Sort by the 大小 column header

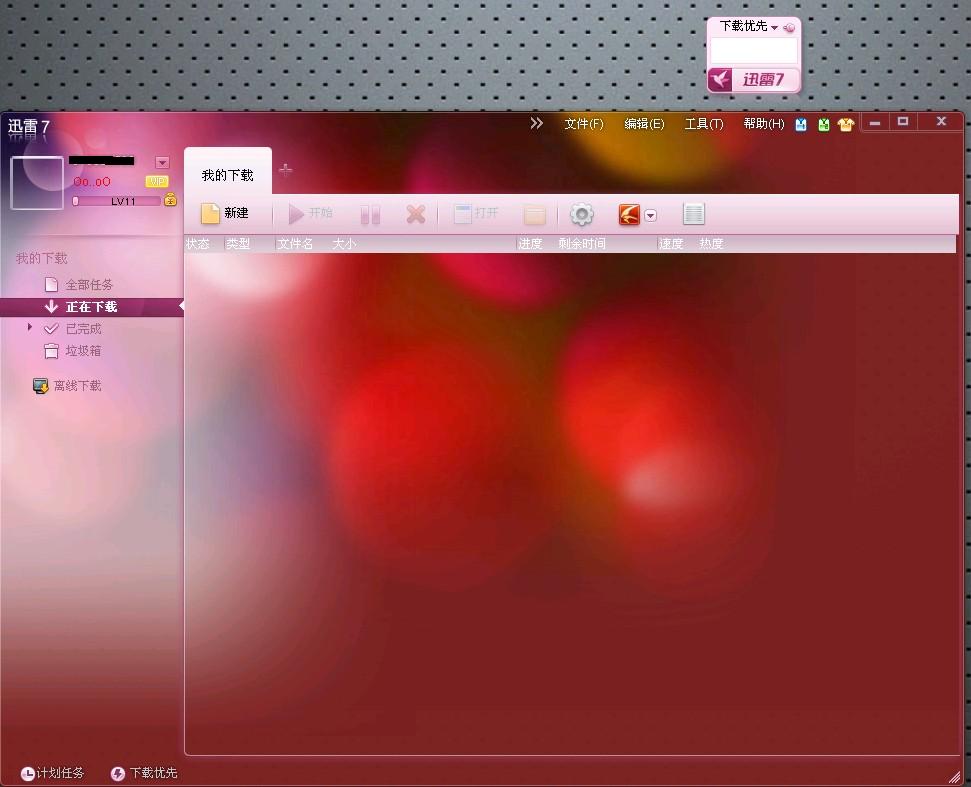pos(344,244)
